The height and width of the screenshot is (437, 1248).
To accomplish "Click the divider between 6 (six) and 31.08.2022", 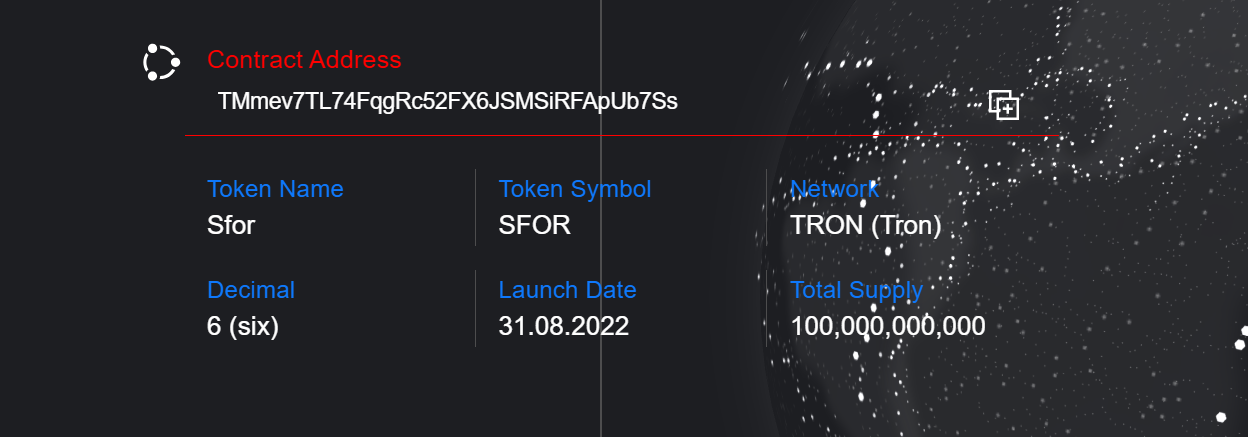I will (x=475, y=308).
